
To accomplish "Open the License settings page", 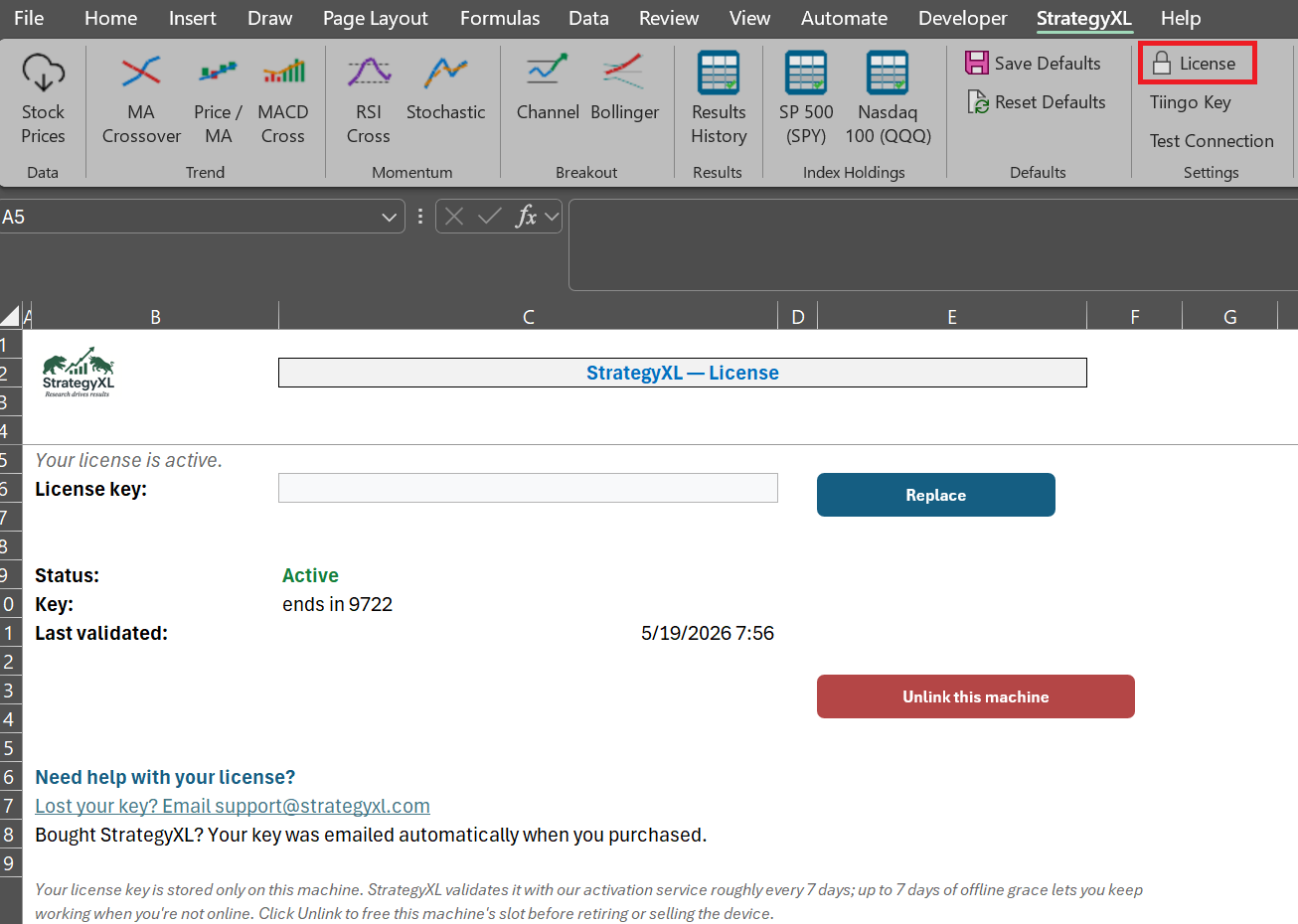I will click(x=1197, y=64).
